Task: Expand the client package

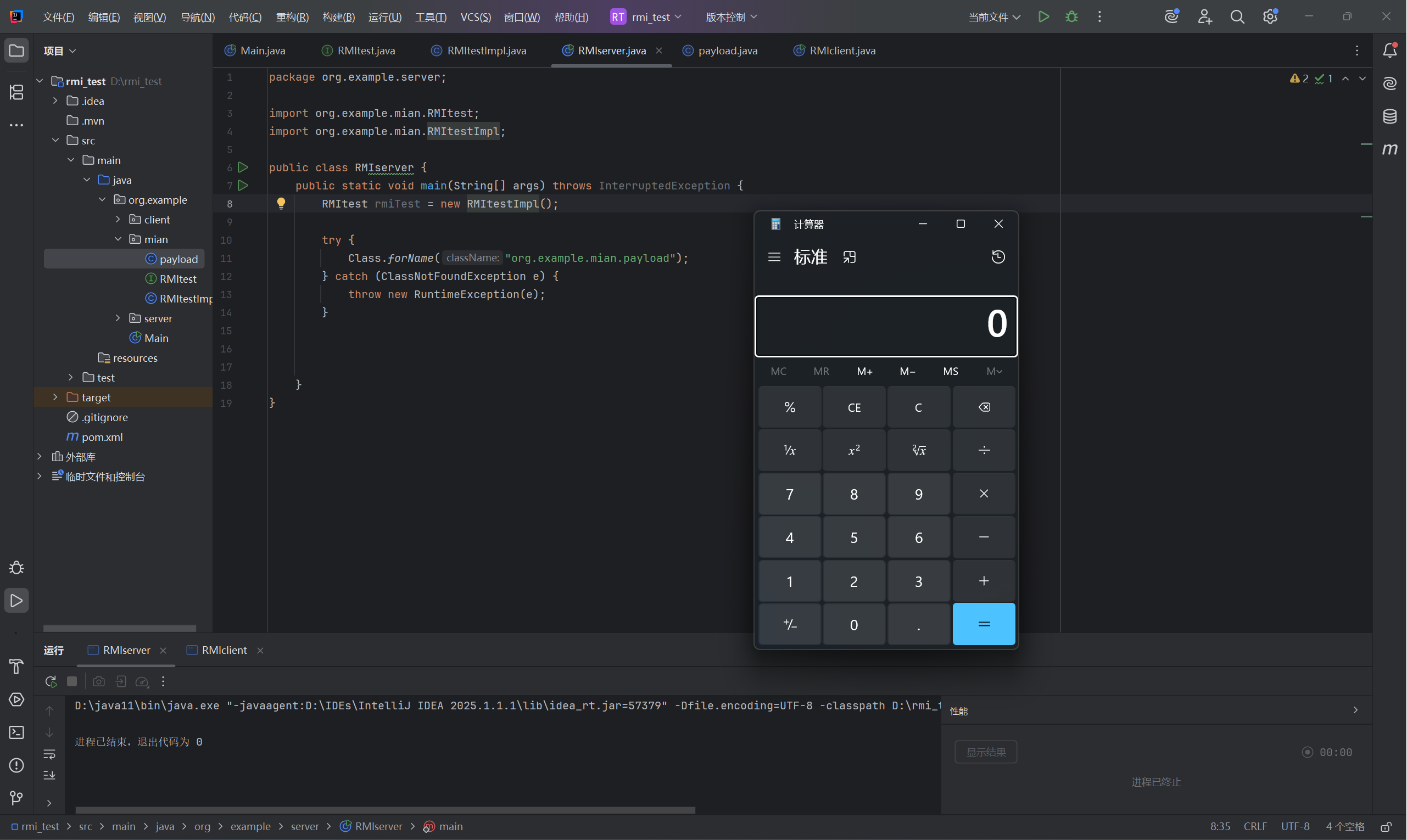Action: 118,220
